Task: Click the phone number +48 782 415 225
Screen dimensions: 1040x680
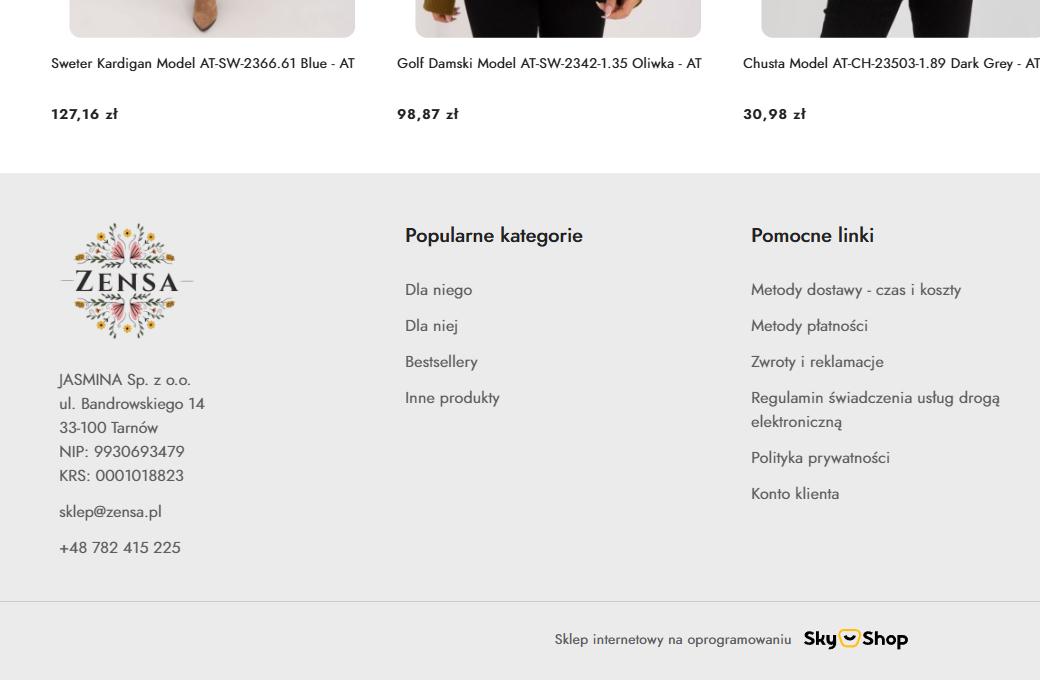Action: tap(120, 548)
